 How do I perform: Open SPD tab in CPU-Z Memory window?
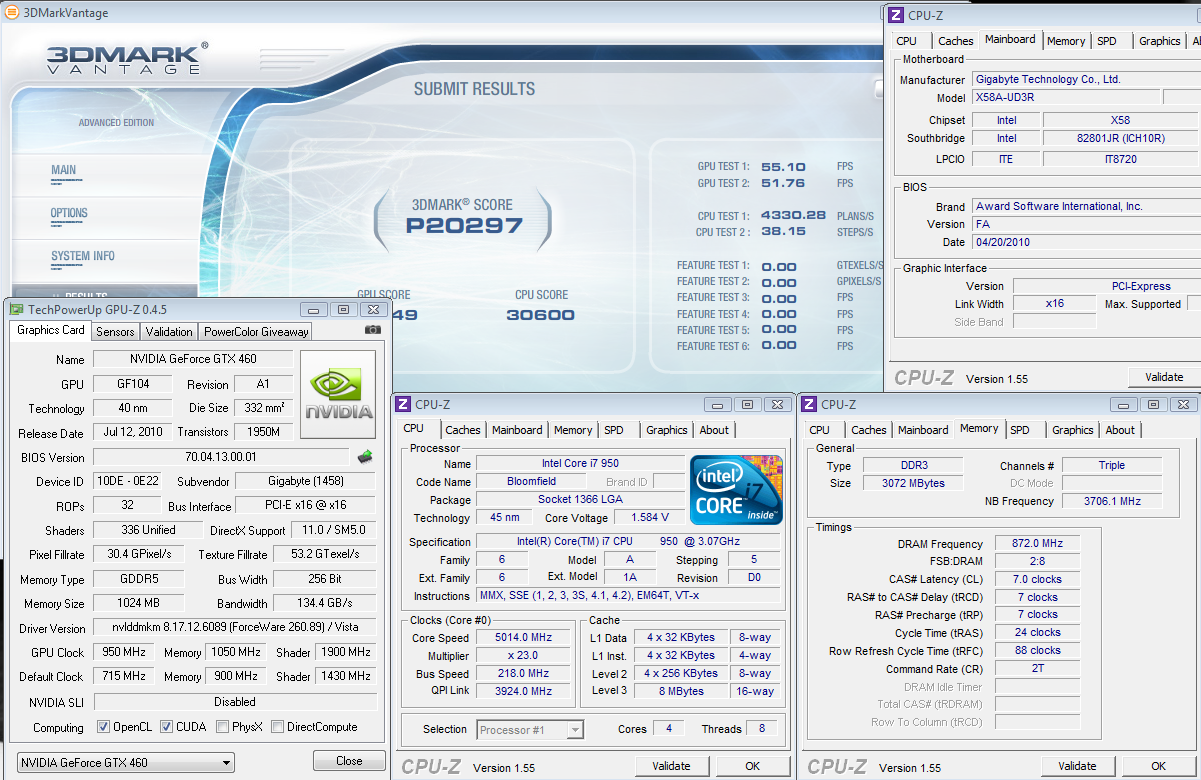coord(1020,430)
